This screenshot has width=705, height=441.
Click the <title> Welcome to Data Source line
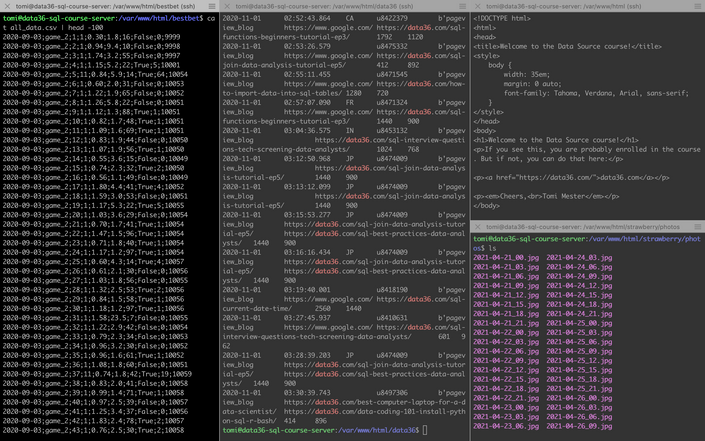click(567, 46)
